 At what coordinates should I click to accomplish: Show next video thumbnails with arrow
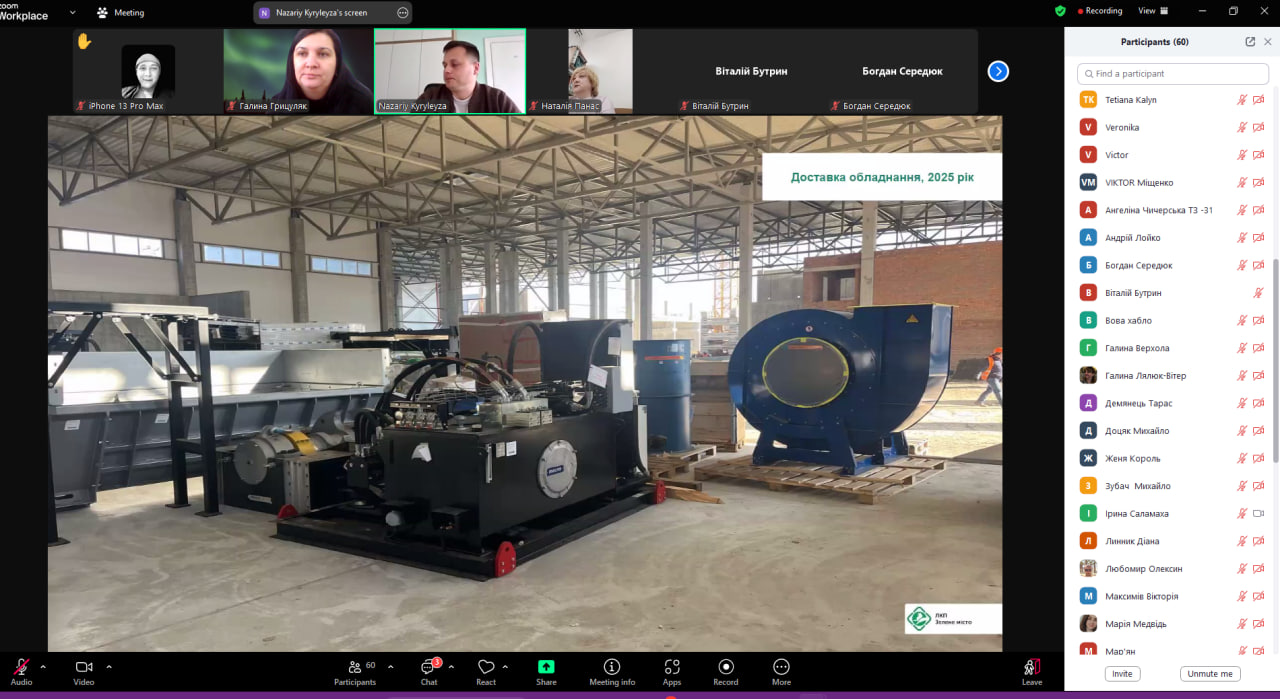998,71
